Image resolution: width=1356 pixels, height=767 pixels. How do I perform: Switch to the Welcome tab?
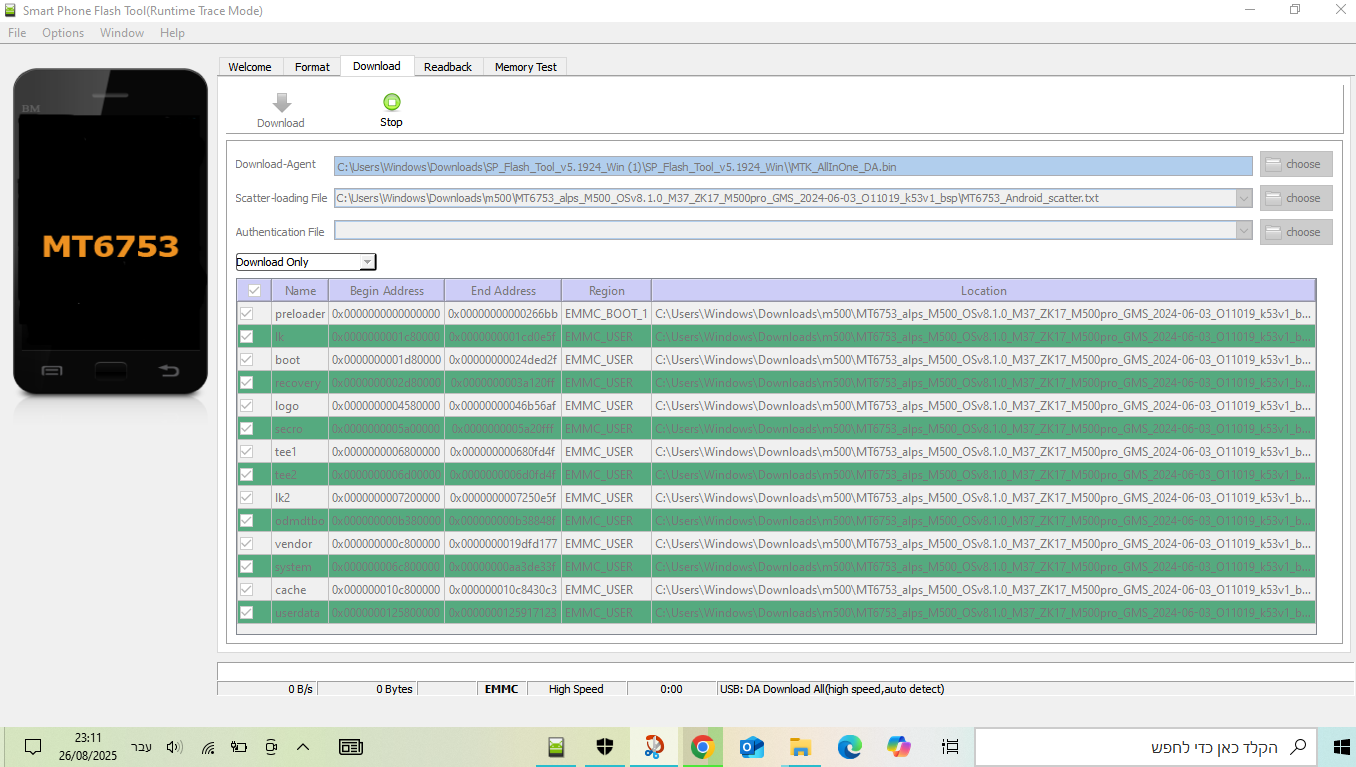[250, 67]
